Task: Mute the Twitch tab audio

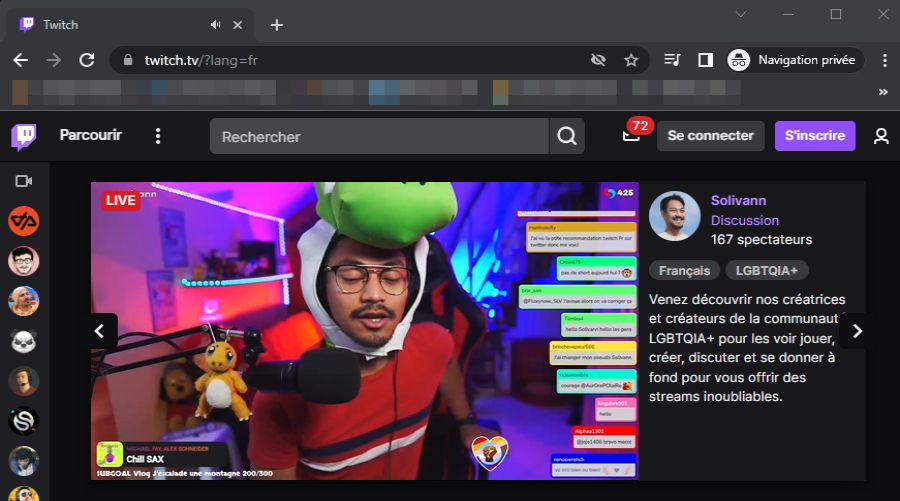Action: point(215,25)
